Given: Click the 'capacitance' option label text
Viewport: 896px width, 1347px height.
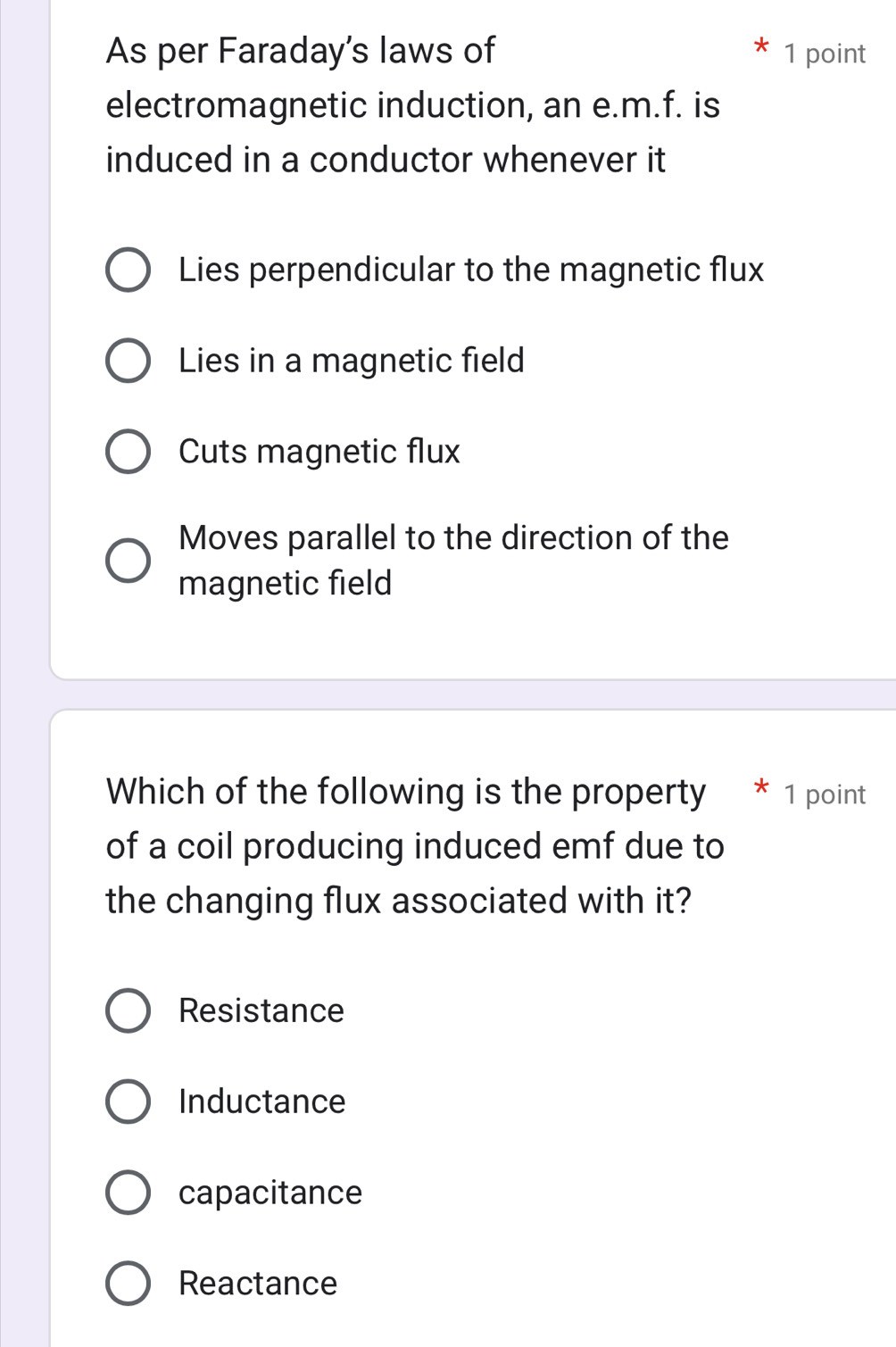Looking at the screenshot, I should coord(270,1193).
